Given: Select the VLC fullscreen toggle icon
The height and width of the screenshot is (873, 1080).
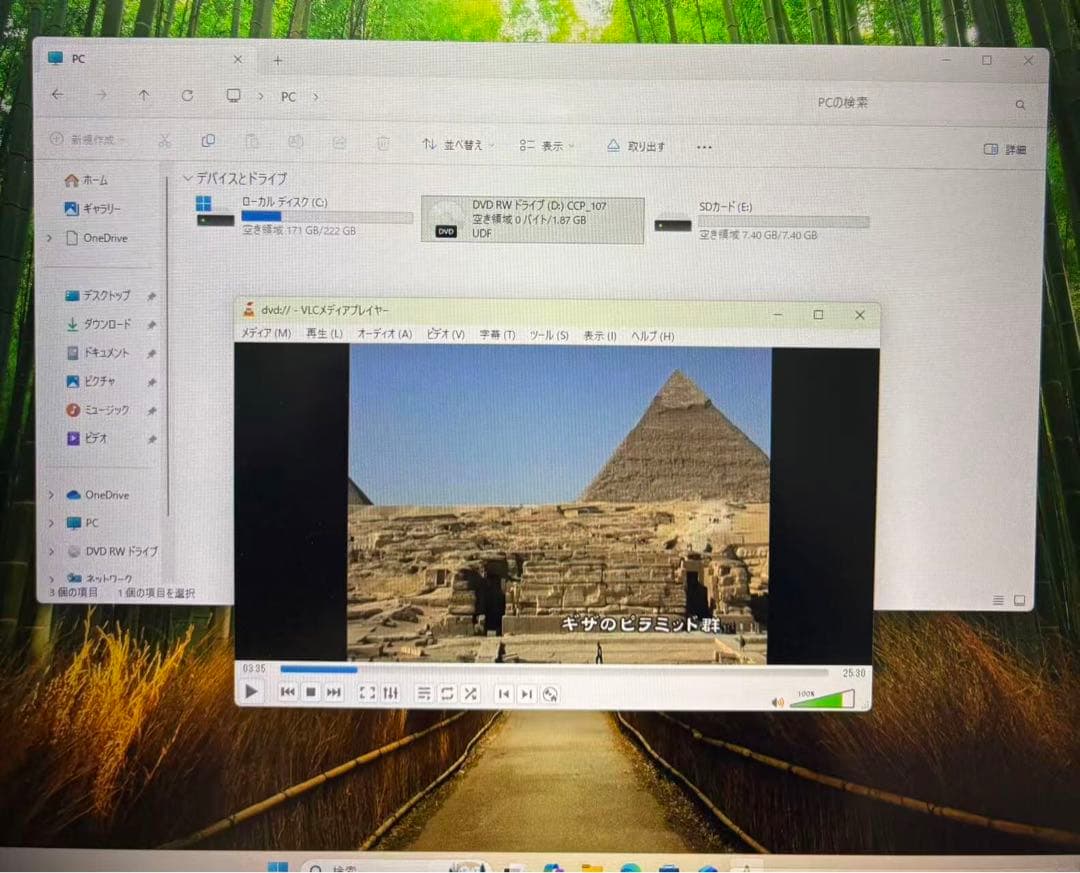Looking at the screenshot, I should click(367, 693).
